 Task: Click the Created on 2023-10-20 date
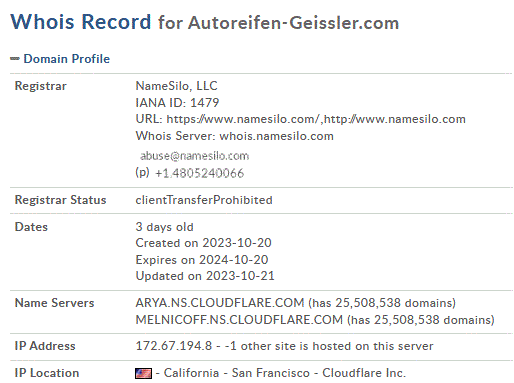coord(203,243)
